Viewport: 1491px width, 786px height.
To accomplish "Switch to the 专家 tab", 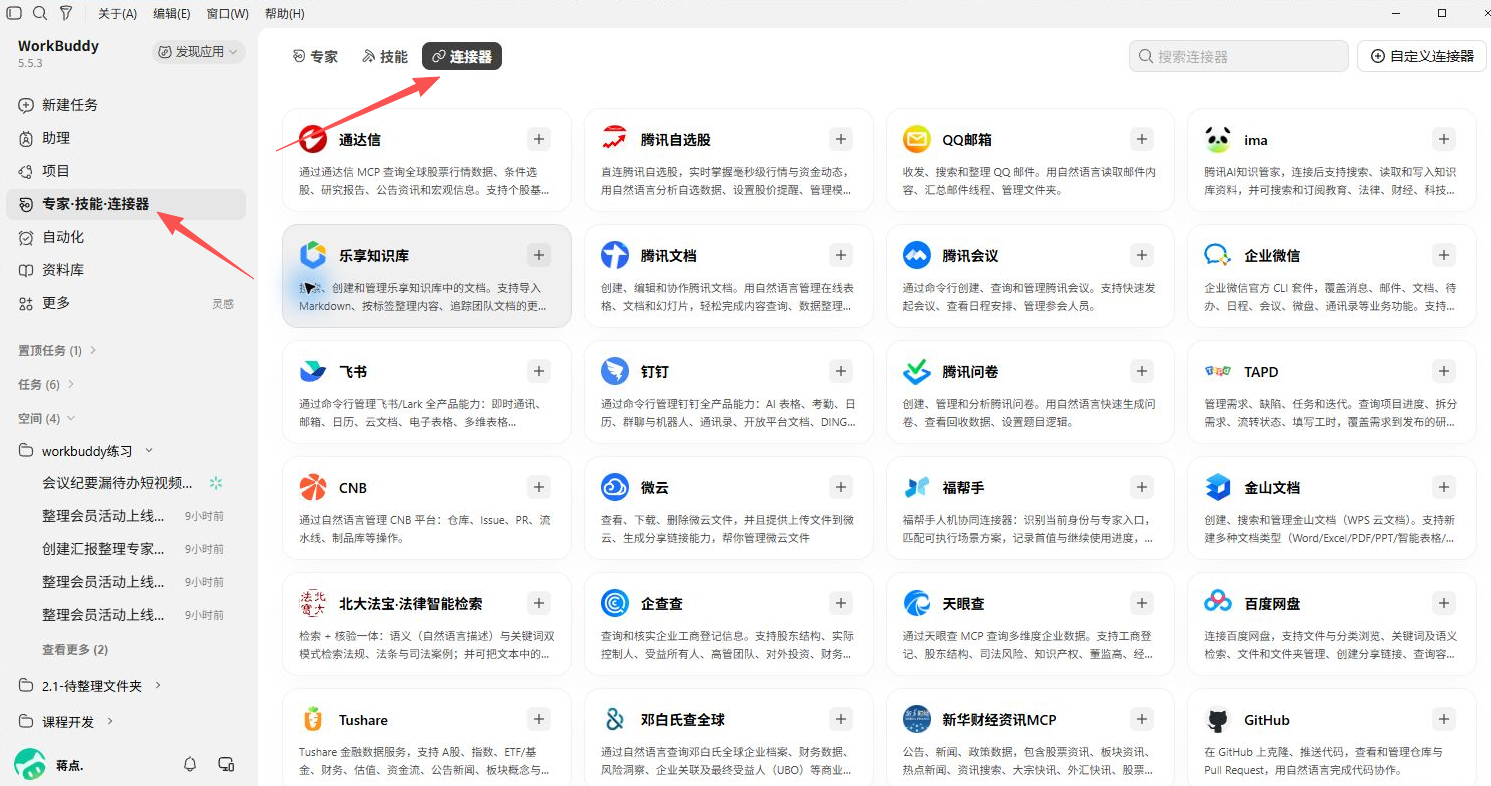I will point(315,57).
